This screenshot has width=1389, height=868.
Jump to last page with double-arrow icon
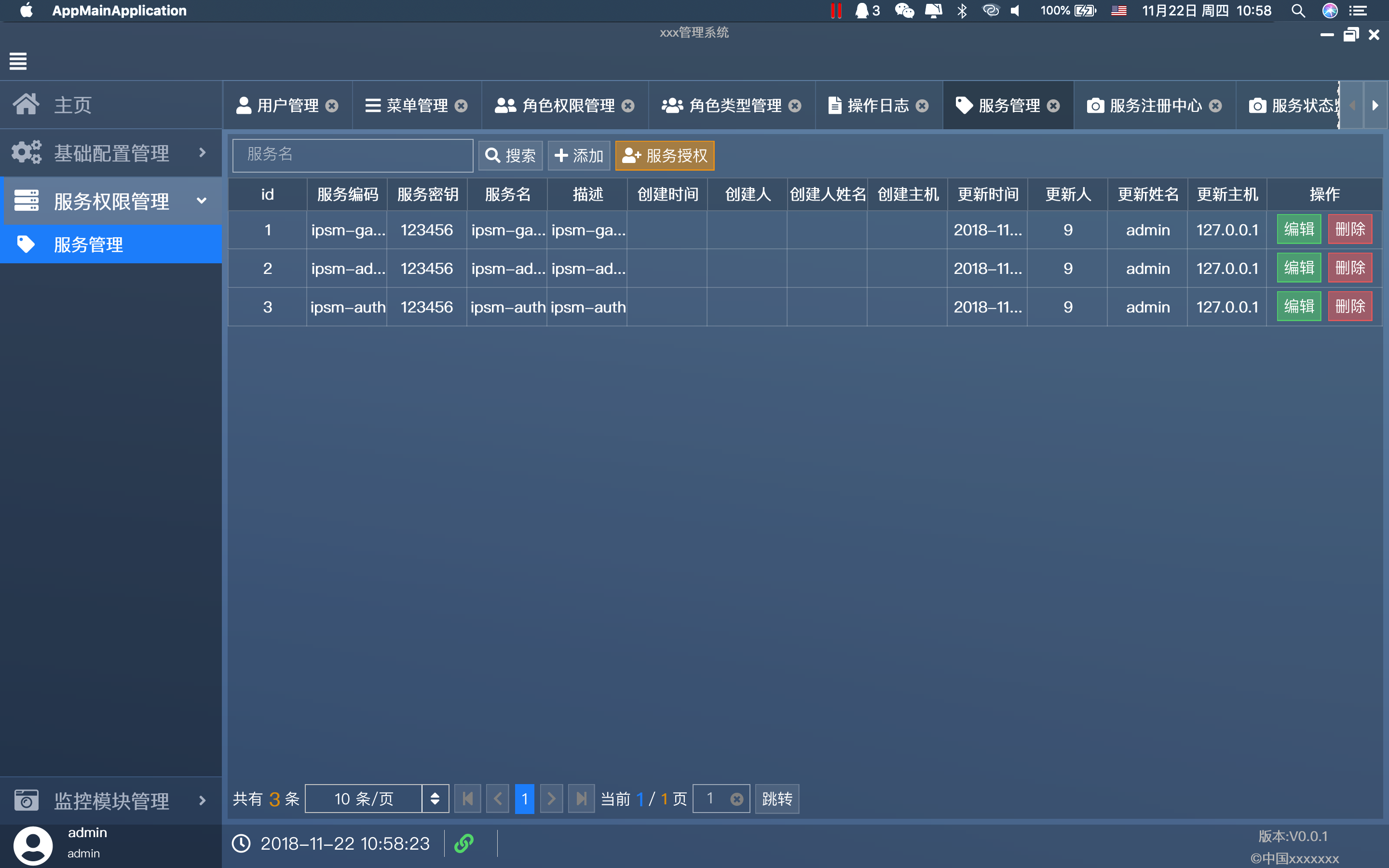(x=581, y=799)
